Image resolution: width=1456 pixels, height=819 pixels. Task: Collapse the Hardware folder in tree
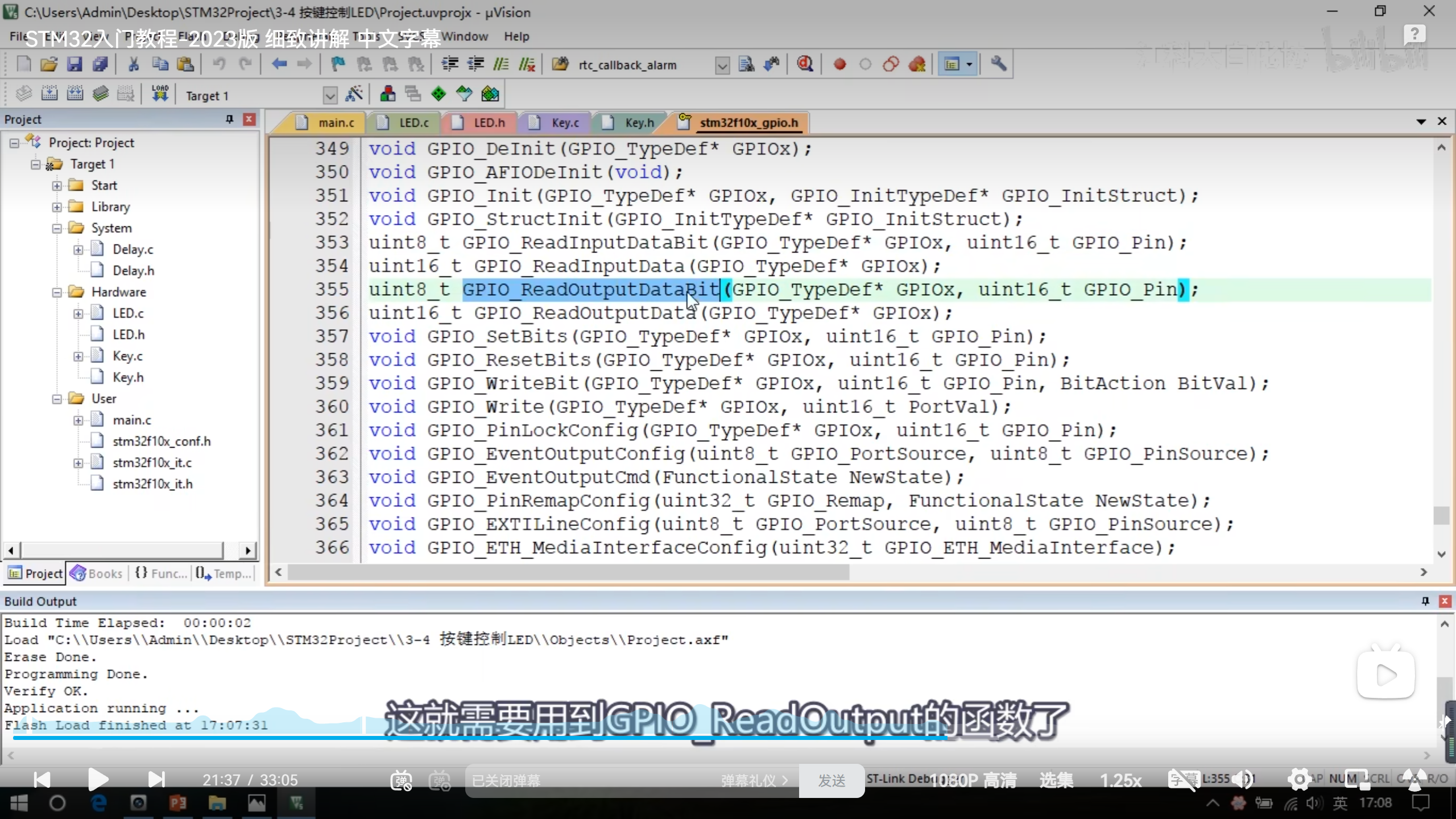click(57, 292)
